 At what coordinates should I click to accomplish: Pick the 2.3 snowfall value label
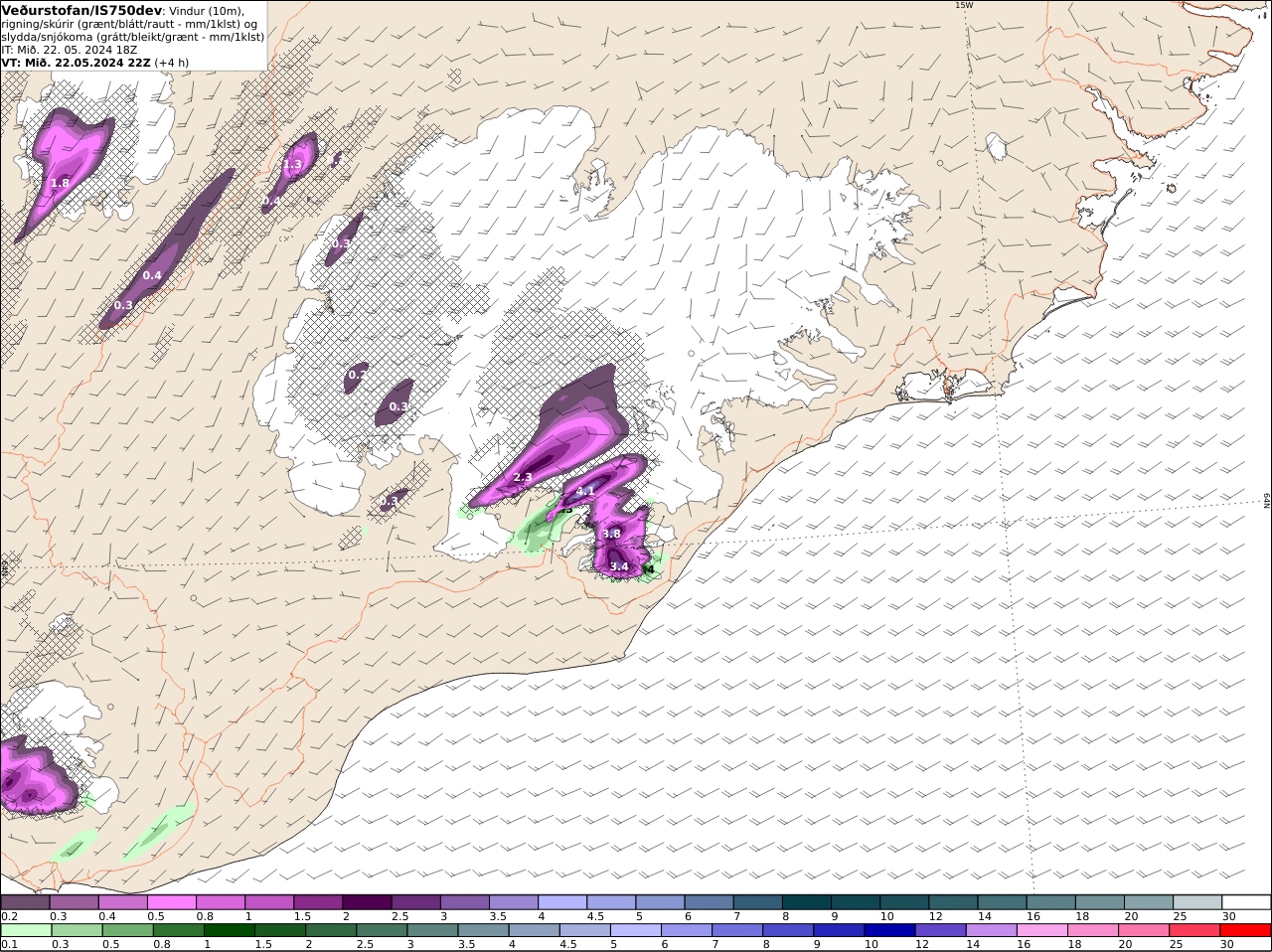523,477
